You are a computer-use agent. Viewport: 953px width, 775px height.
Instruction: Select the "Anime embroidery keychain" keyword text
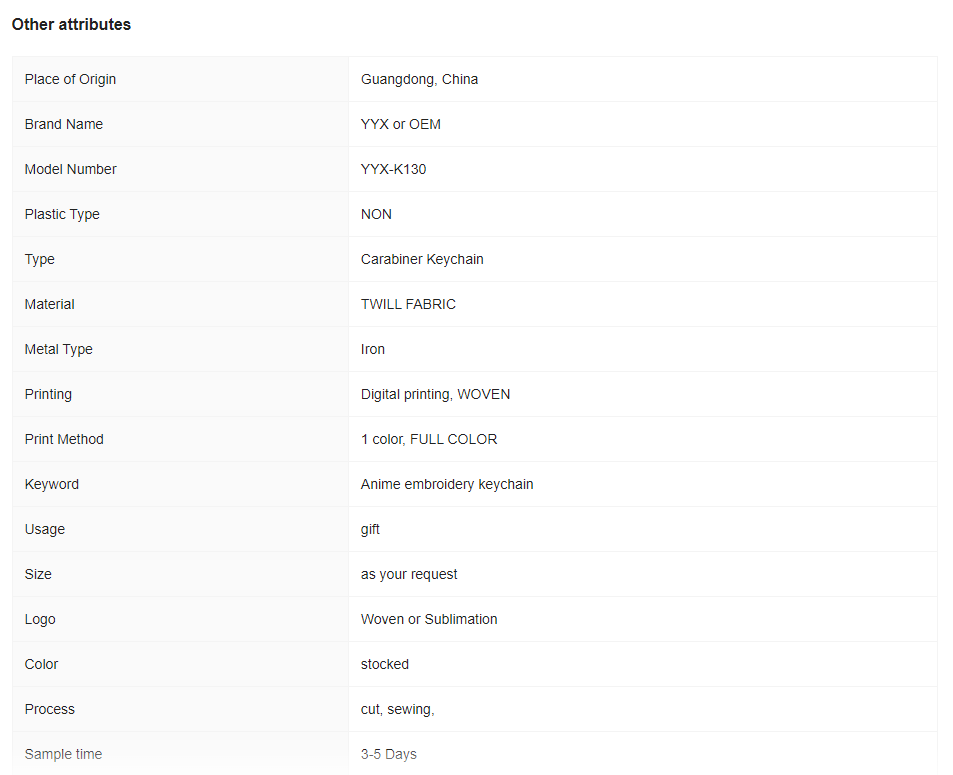pyautogui.click(x=447, y=484)
